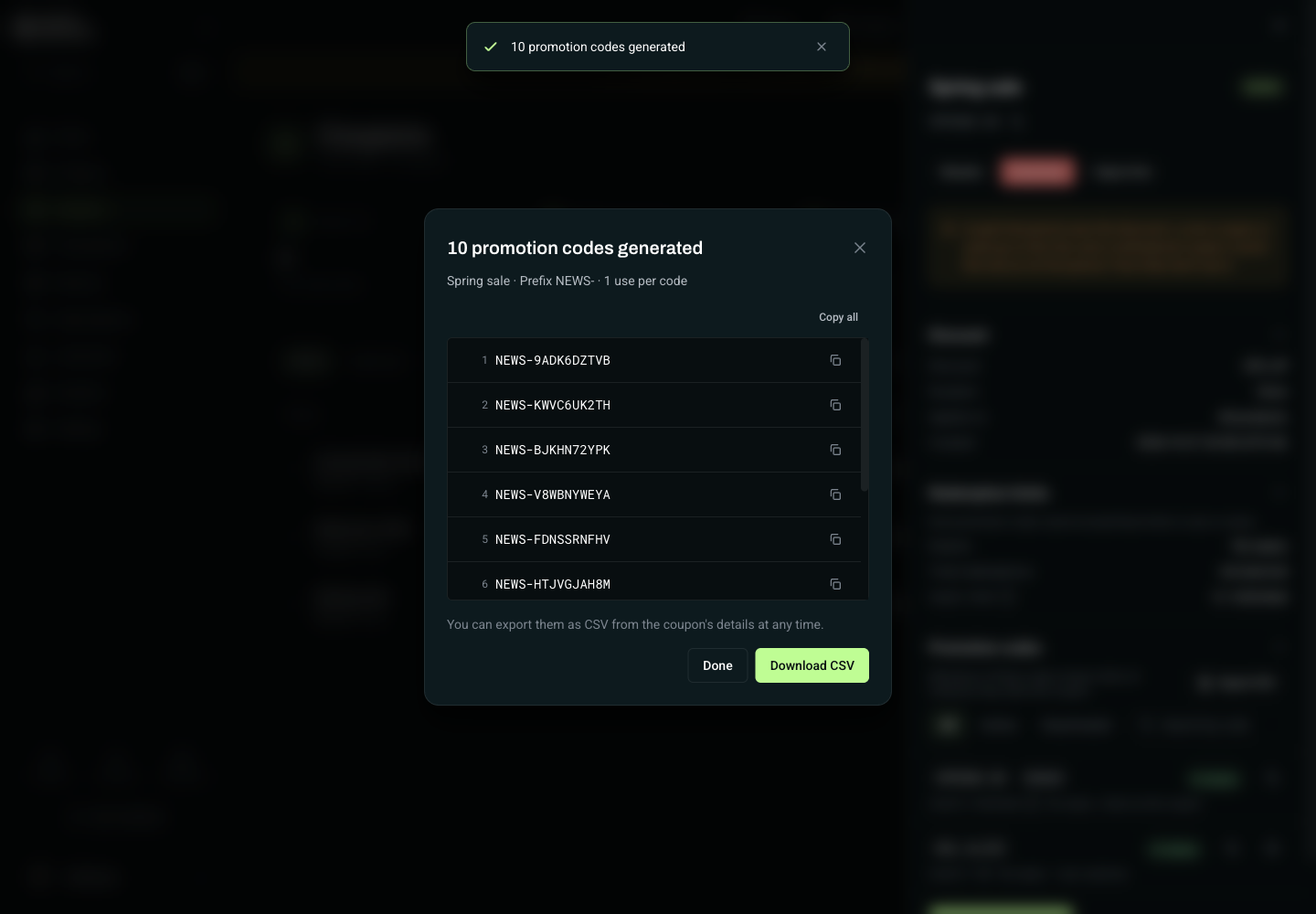The width and height of the screenshot is (1316, 914).
Task: Select the text NEWS-HTJVGJAH8M
Action: (553, 584)
